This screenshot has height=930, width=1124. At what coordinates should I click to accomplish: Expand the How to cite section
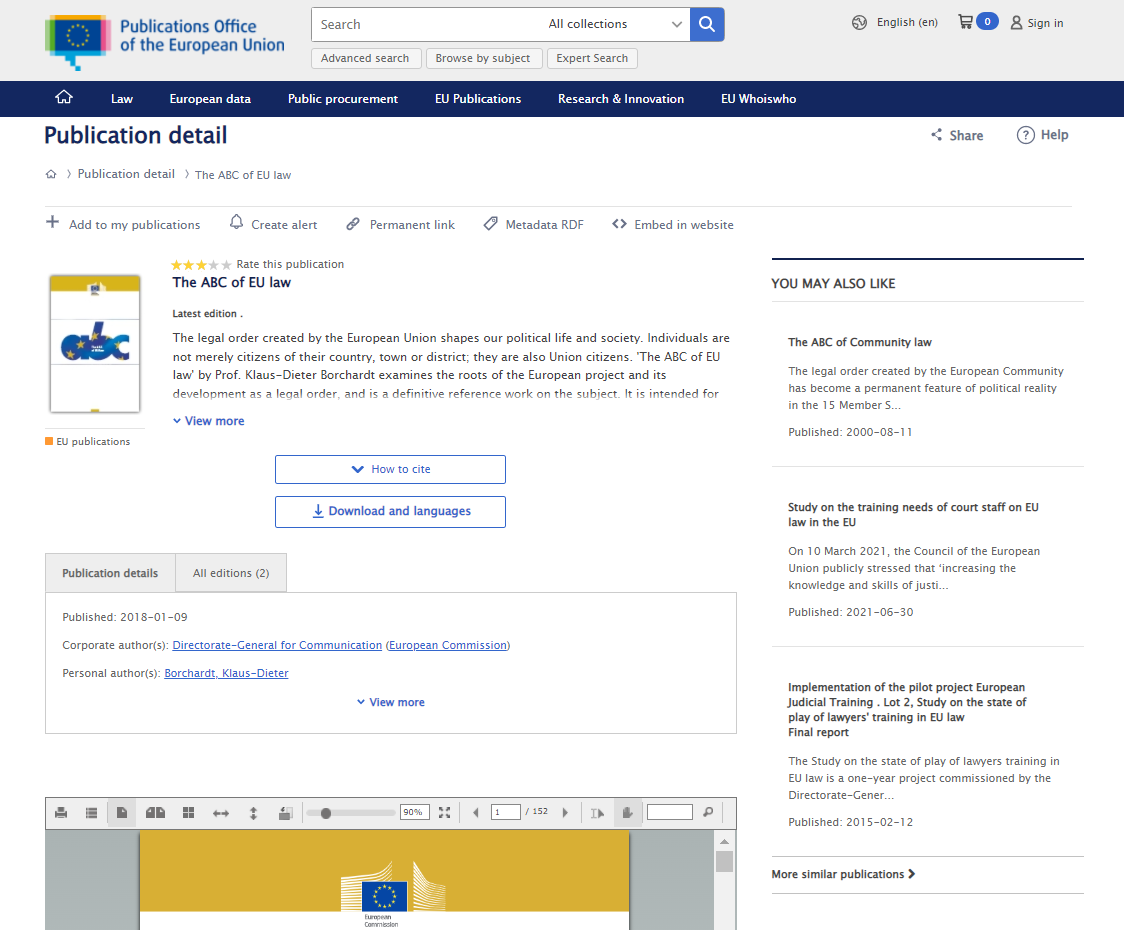coord(390,469)
